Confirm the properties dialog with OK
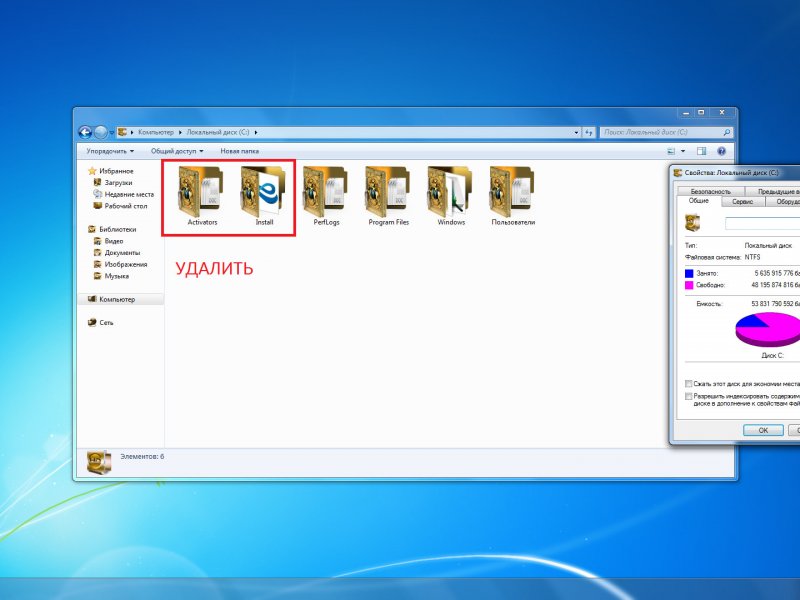 point(763,430)
